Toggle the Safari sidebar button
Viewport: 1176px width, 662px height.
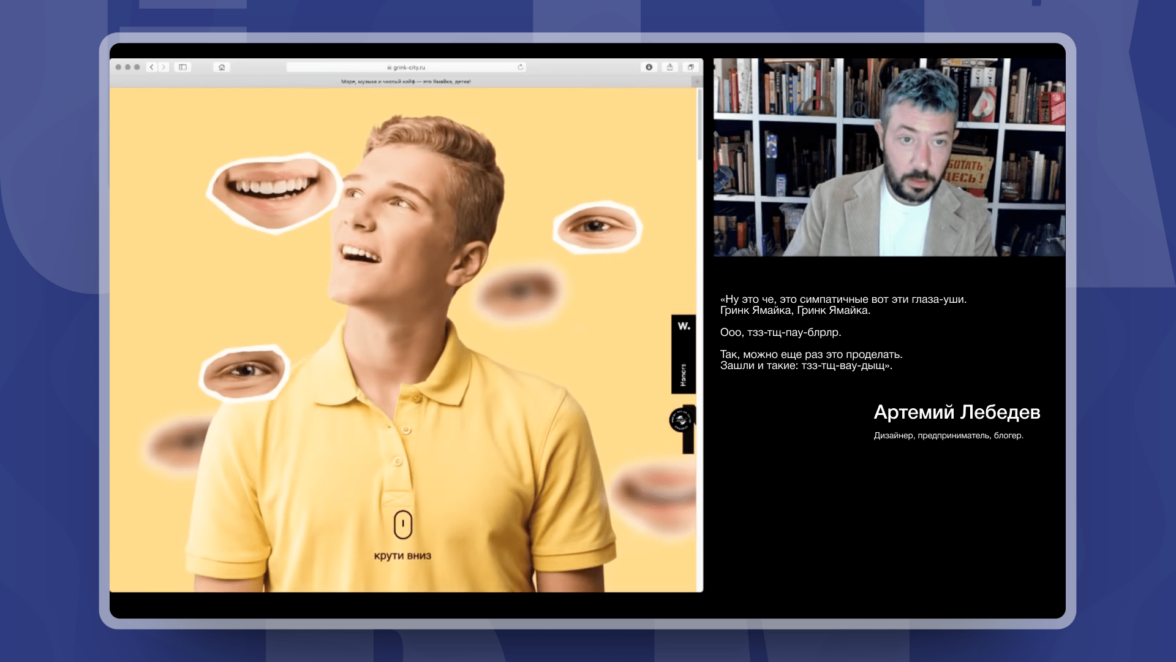click(x=182, y=67)
